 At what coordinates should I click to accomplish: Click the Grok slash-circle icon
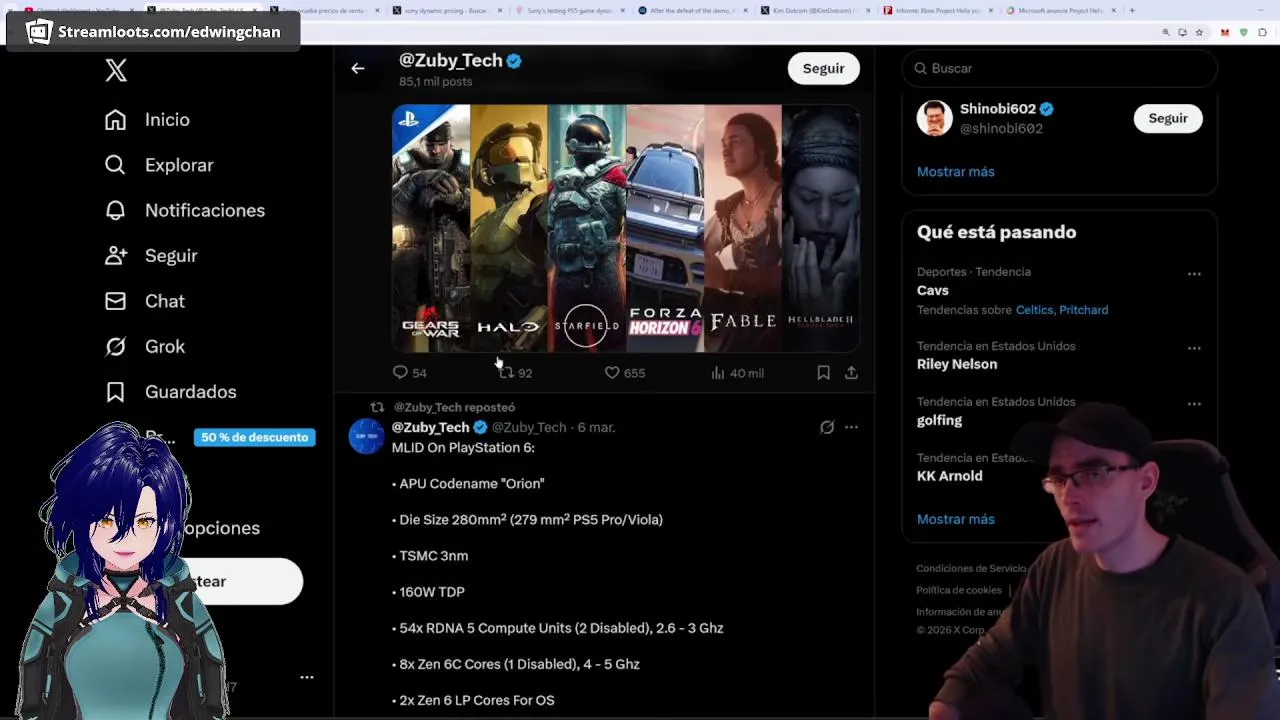pos(116,346)
